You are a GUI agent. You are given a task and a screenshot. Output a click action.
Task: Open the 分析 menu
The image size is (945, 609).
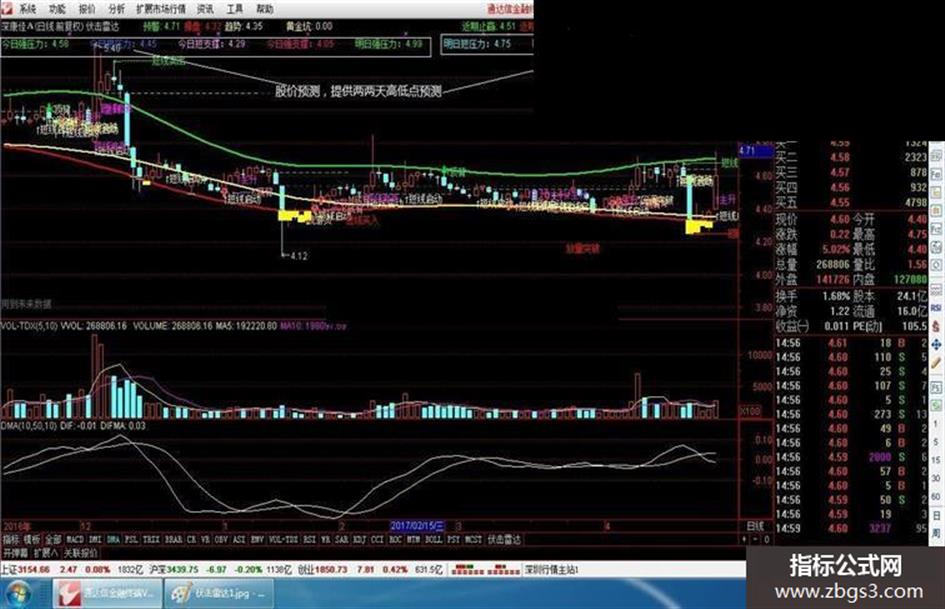tap(117, 9)
